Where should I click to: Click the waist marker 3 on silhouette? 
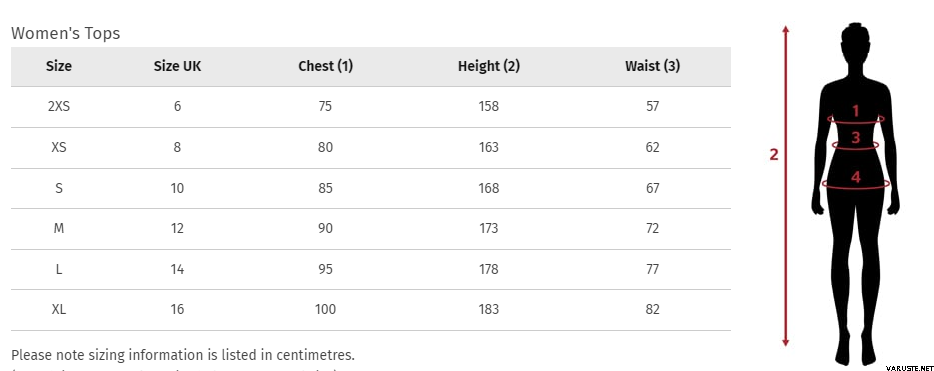[856, 138]
